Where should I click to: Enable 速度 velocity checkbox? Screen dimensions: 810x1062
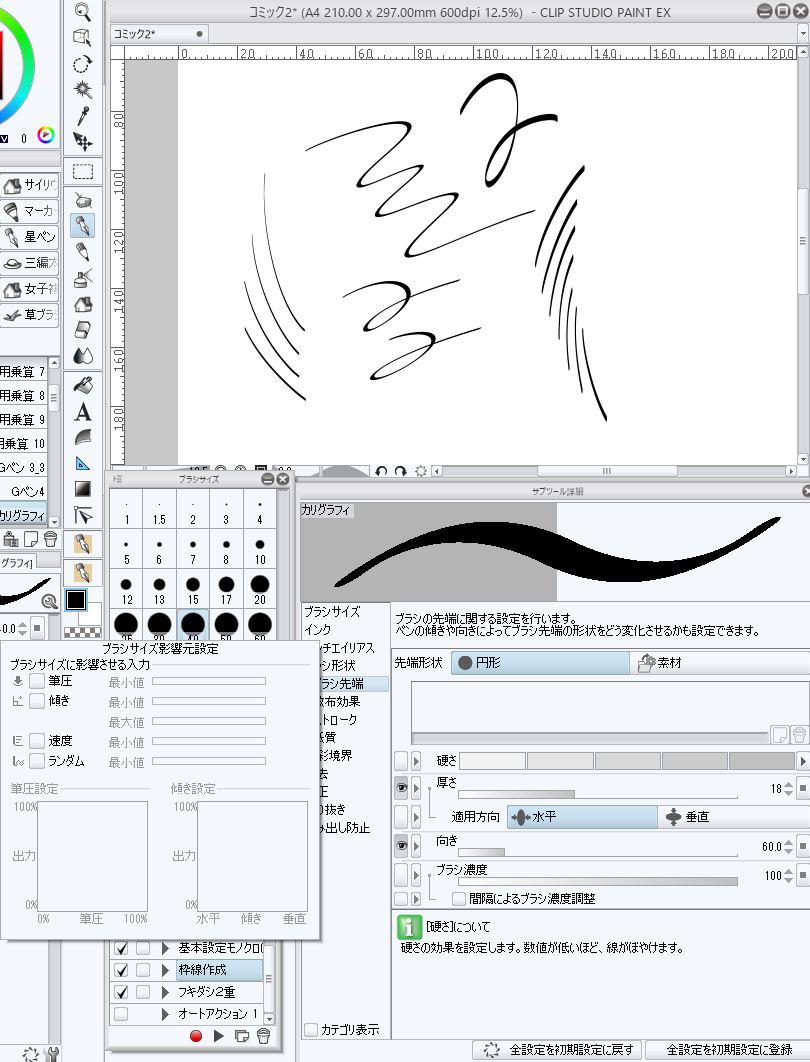(x=37, y=741)
